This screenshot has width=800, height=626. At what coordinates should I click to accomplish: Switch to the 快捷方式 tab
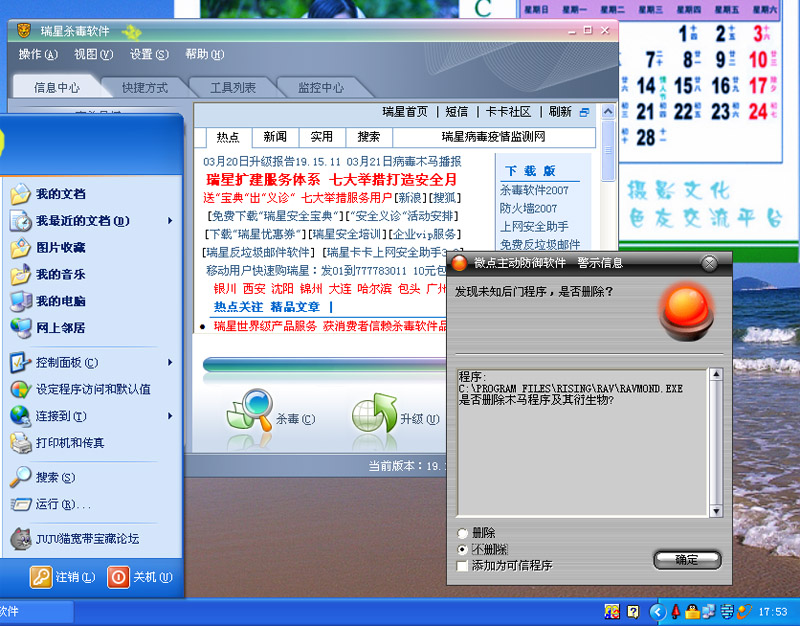pyautogui.click(x=145, y=88)
